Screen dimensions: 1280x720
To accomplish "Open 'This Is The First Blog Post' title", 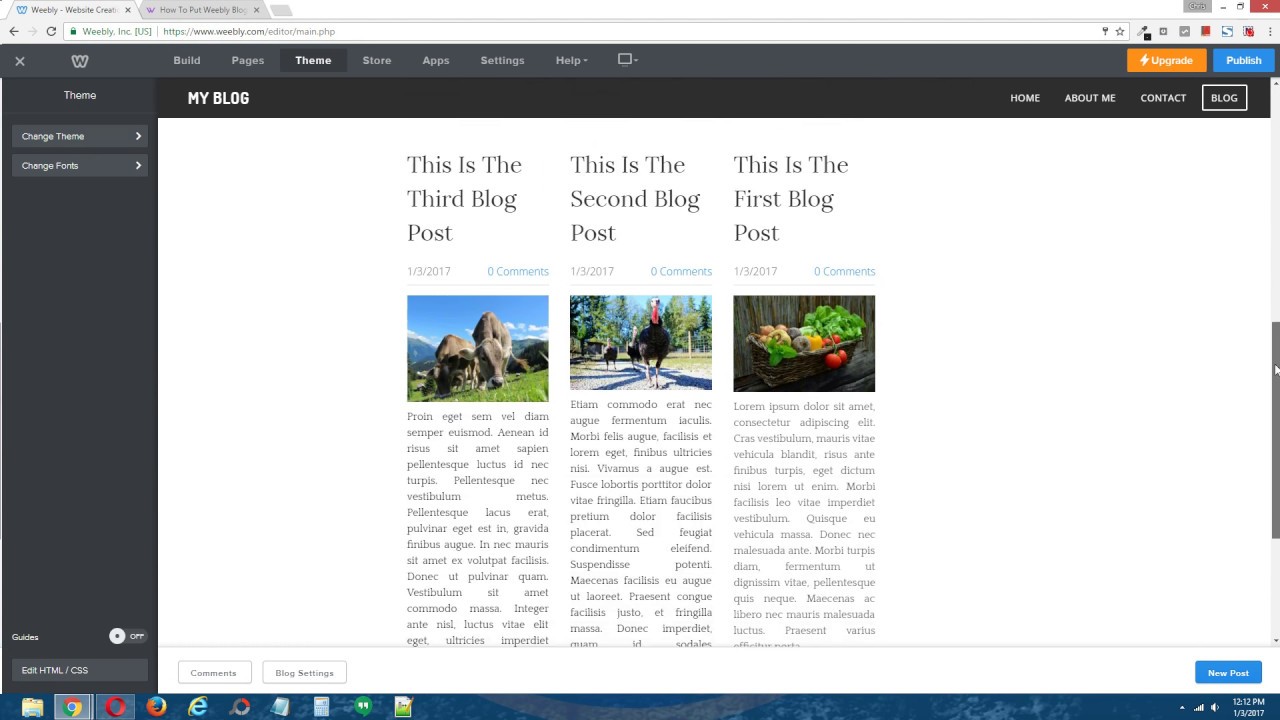I will (791, 198).
